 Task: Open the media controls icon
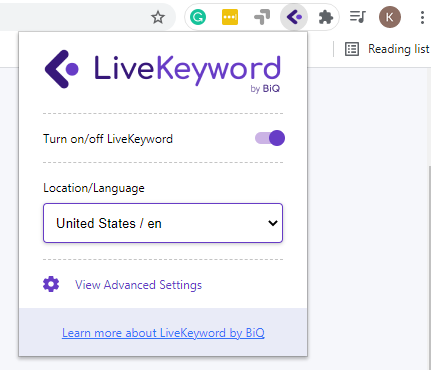coord(357,17)
